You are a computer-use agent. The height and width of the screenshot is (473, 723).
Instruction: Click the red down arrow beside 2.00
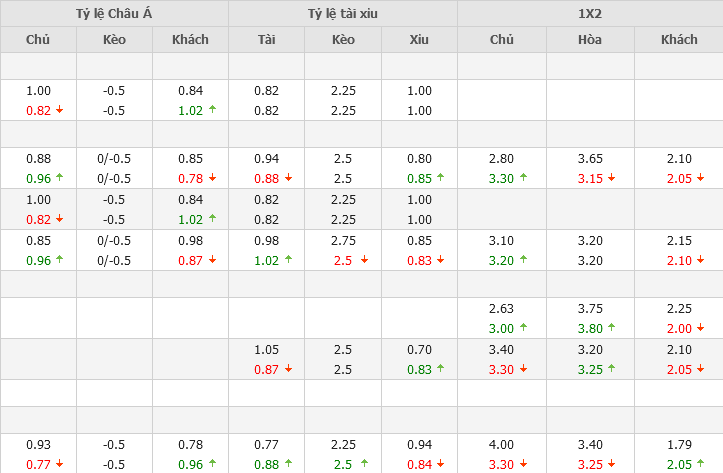coord(699,326)
